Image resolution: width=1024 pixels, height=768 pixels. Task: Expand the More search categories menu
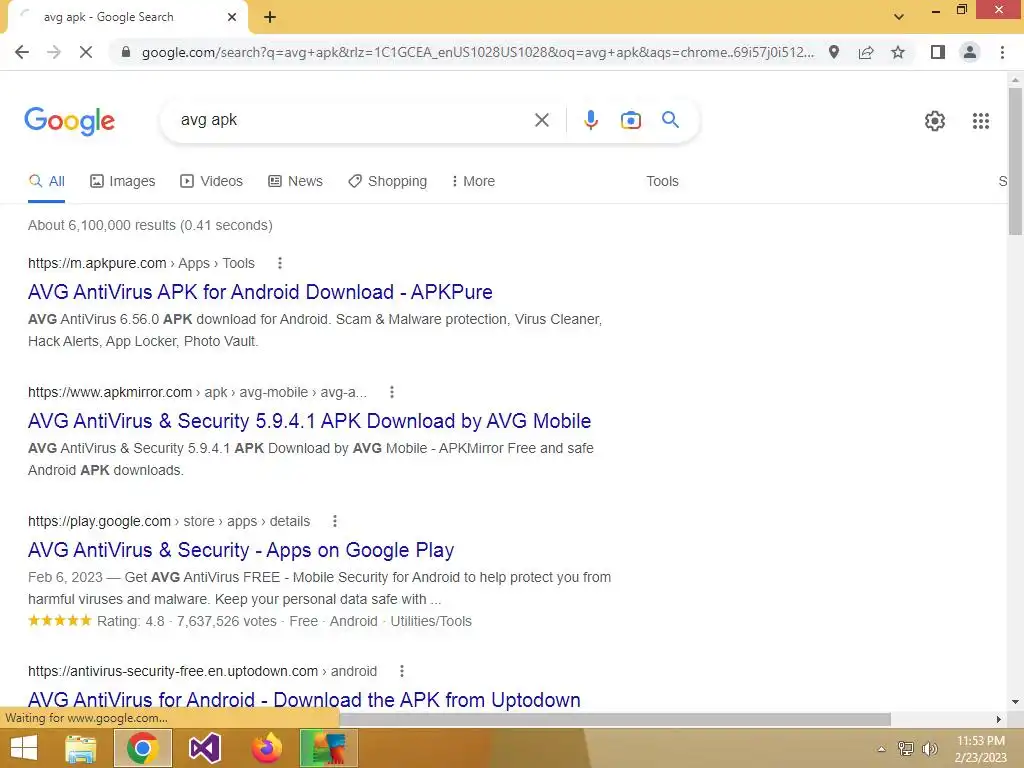473,182
